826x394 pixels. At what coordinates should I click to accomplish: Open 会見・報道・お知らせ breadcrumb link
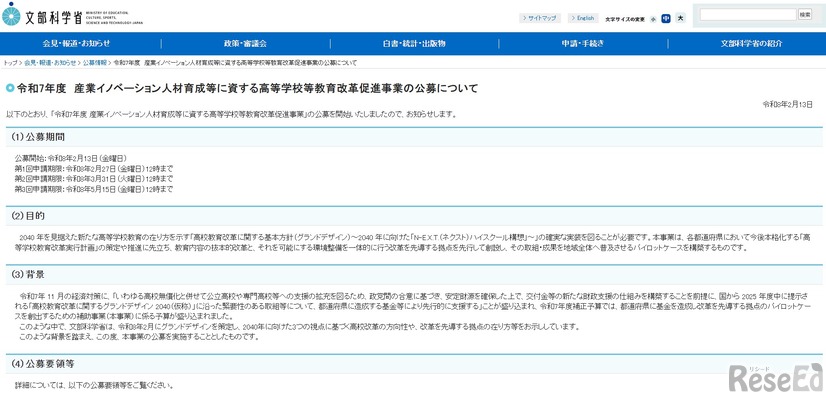point(50,63)
